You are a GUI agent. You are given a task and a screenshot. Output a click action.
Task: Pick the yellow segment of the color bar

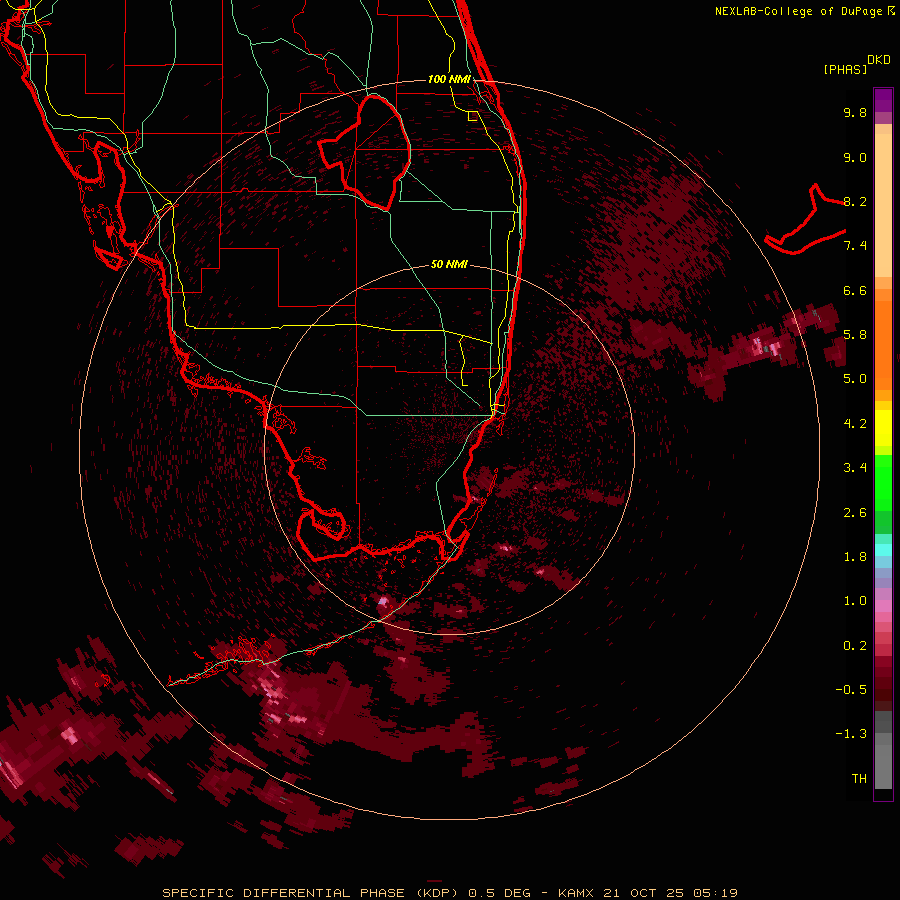click(x=883, y=428)
